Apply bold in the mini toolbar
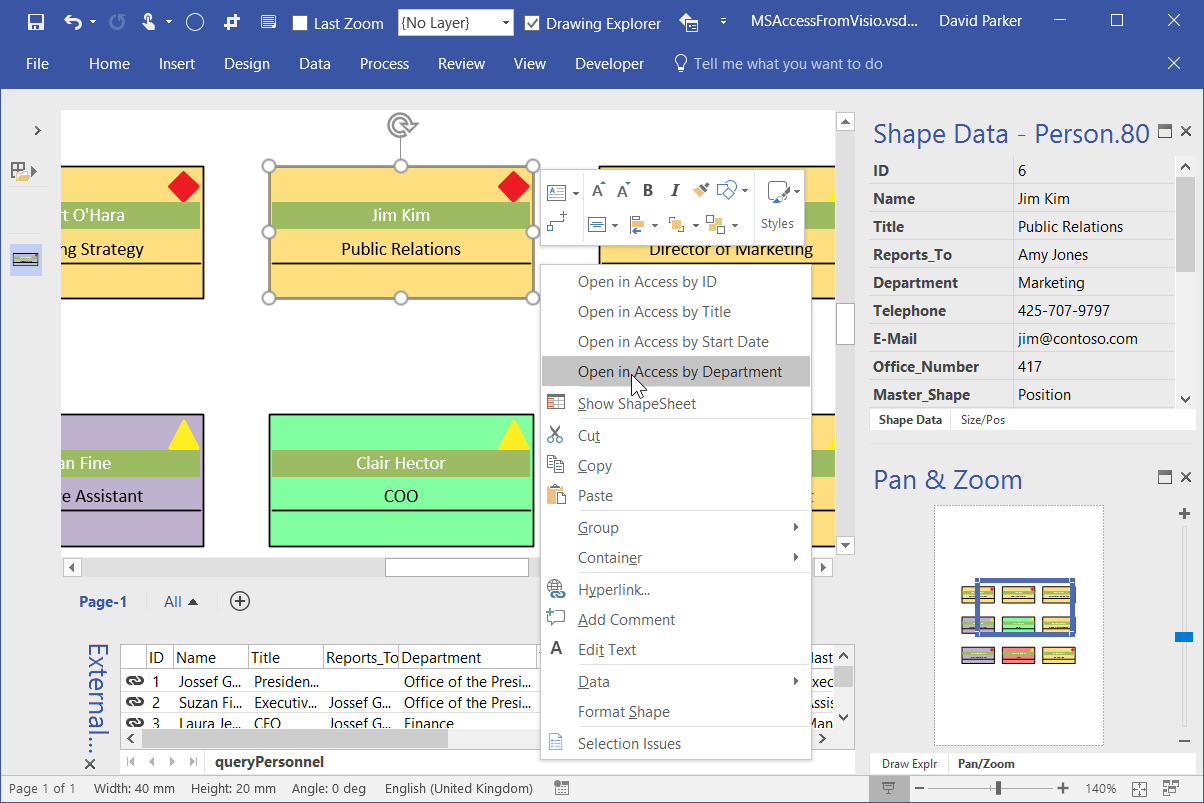 point(648,190)
